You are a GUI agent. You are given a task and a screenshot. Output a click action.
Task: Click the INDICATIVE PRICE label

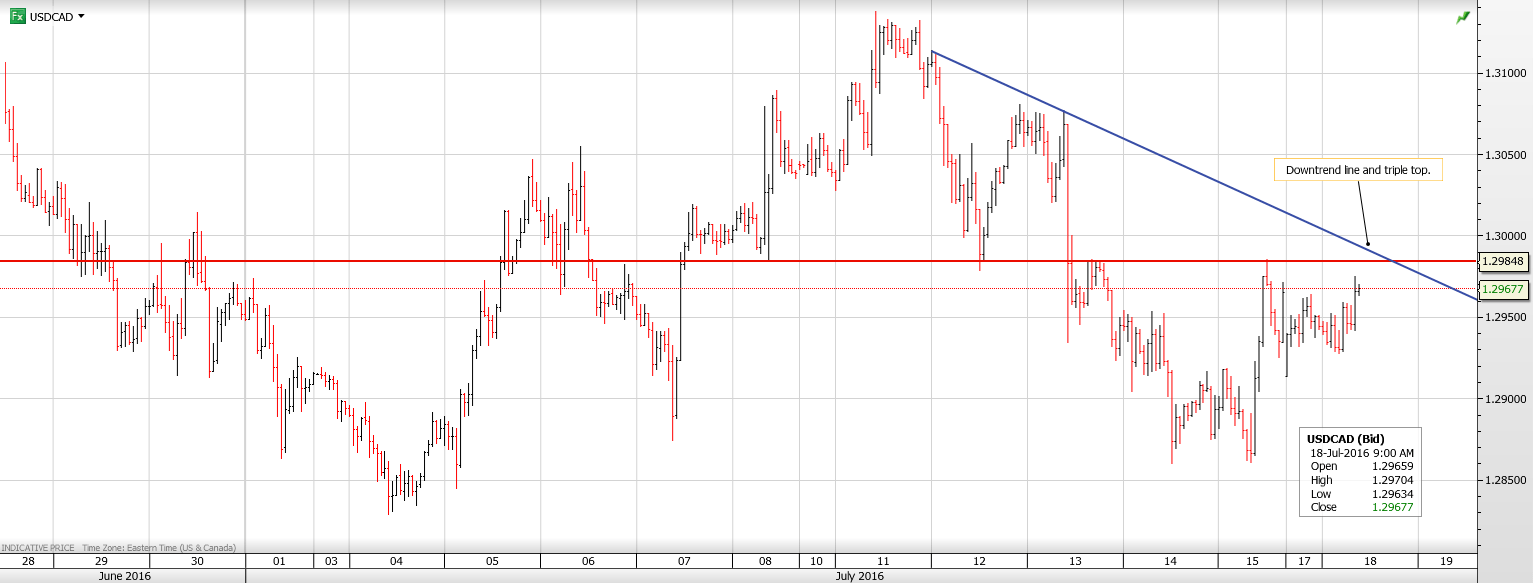[37, 548]
